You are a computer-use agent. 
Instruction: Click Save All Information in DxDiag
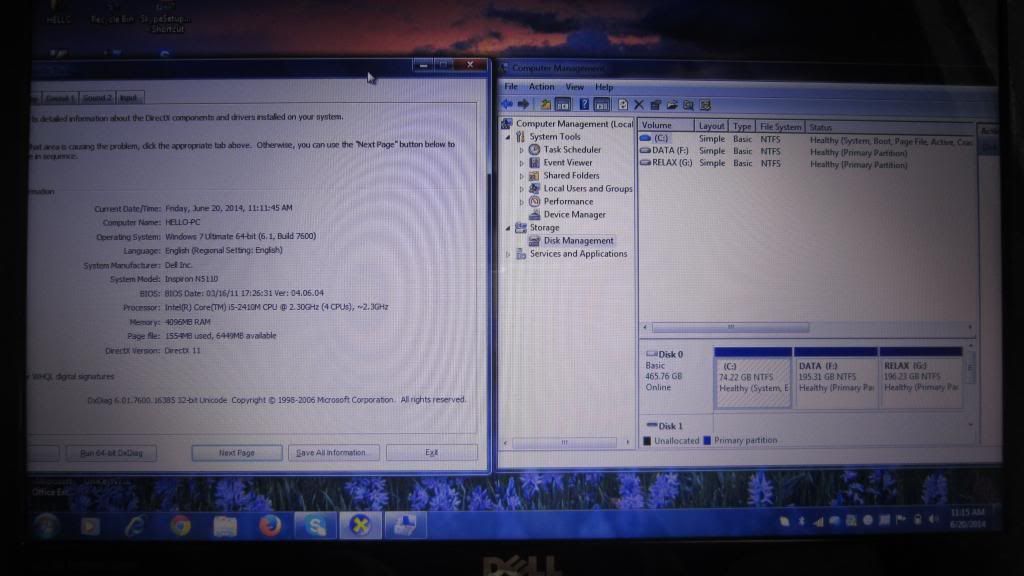[333, 452]
